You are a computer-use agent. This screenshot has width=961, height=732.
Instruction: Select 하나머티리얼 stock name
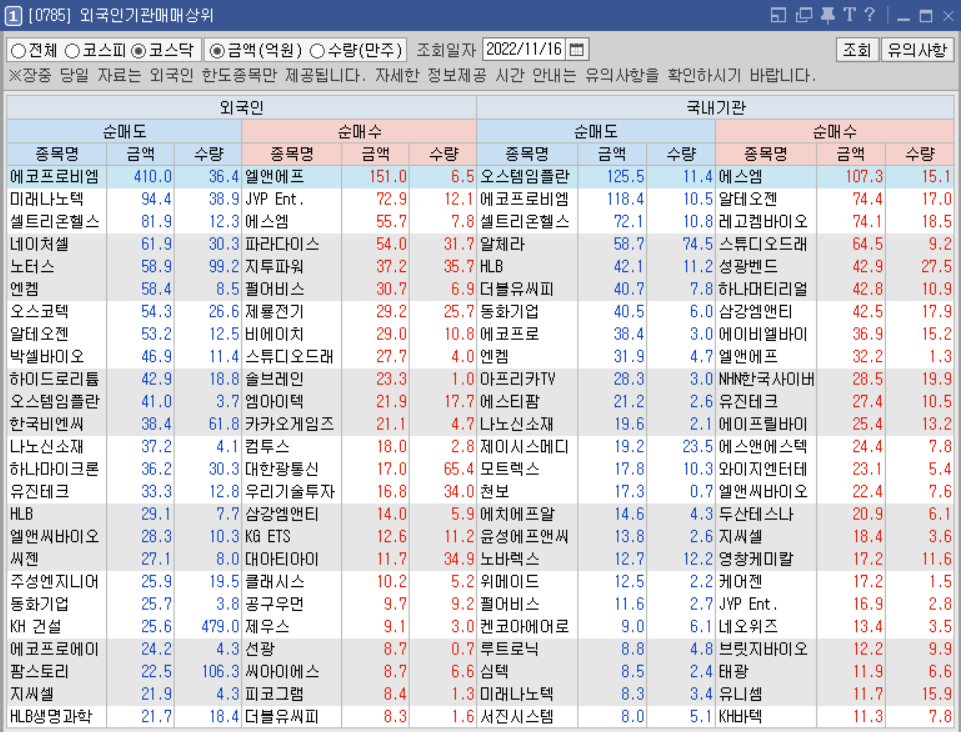(764, 289)
